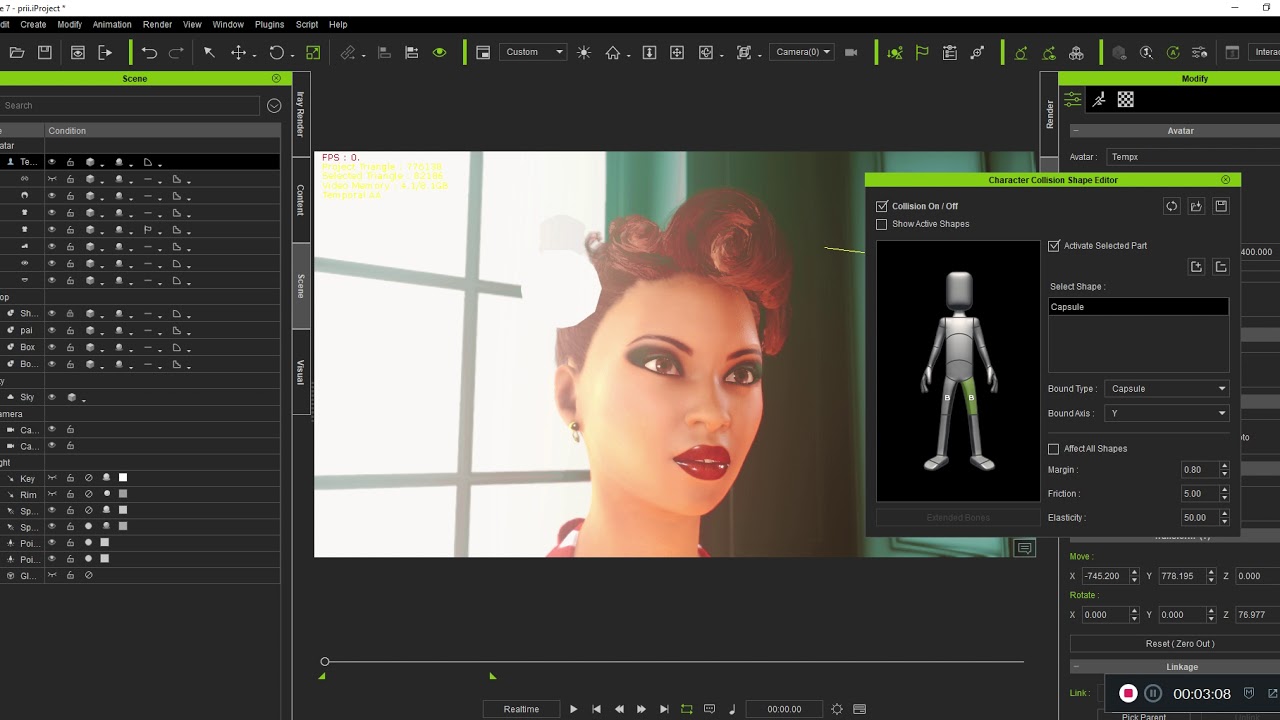
Task: Collapse the Avatar section in Modify panel
Action: pyautogui.click(x=1076, y=130)
